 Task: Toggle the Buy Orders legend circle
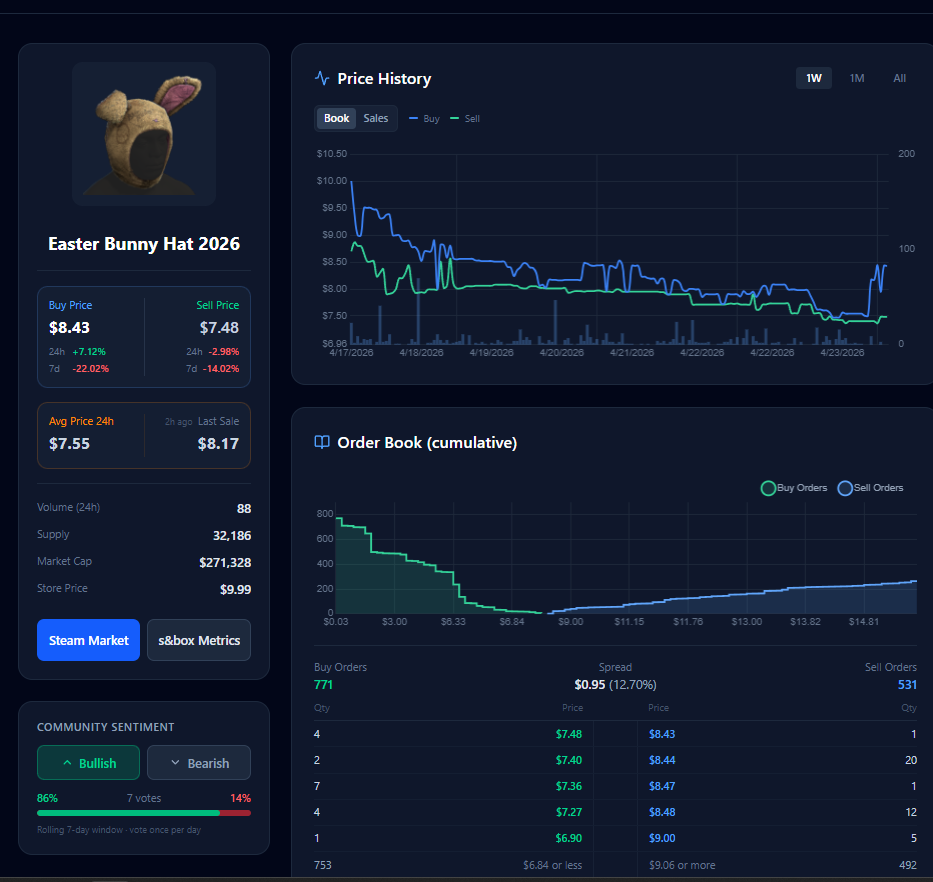click(x=768, y=488)
